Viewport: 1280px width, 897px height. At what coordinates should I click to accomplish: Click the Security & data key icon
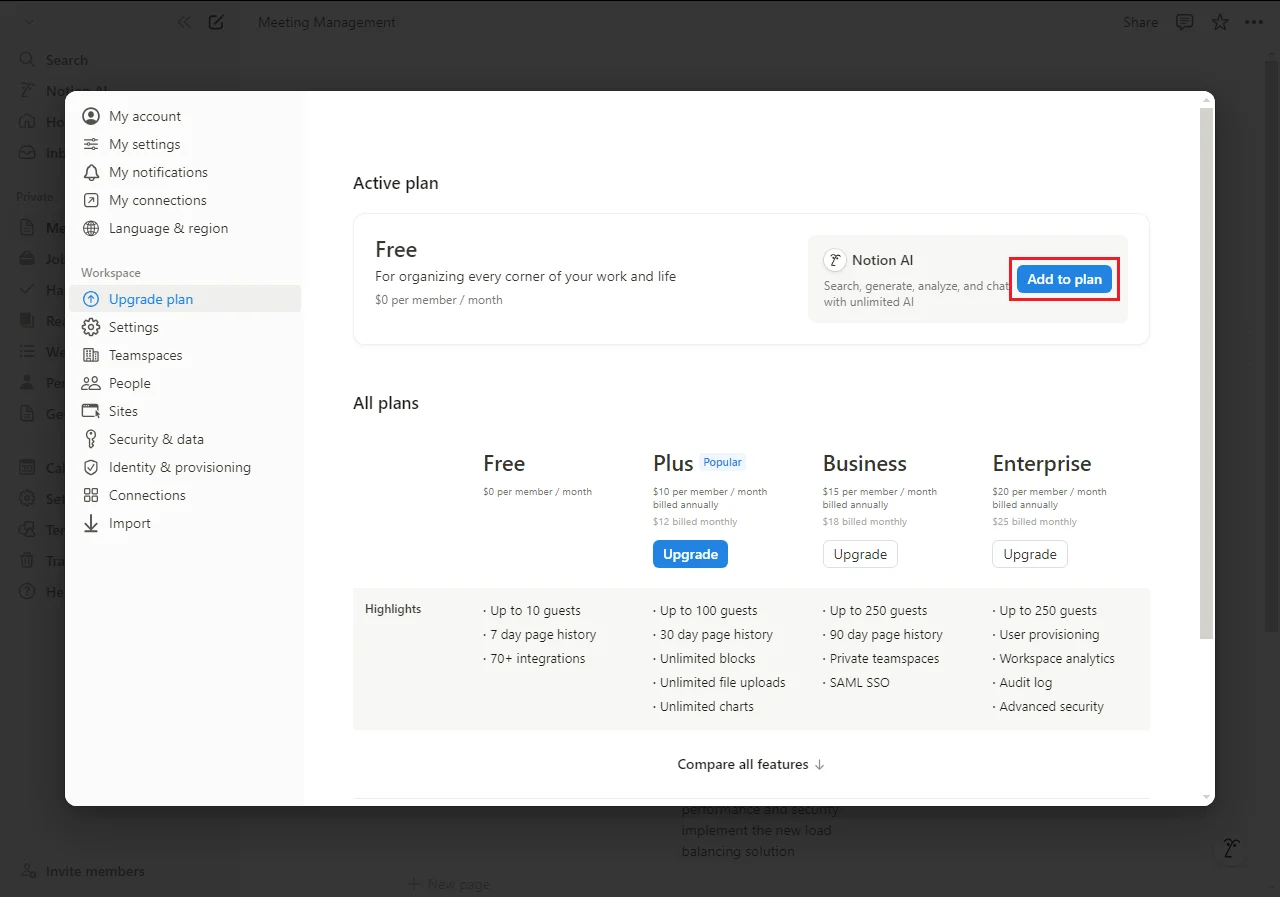point(91,439)
